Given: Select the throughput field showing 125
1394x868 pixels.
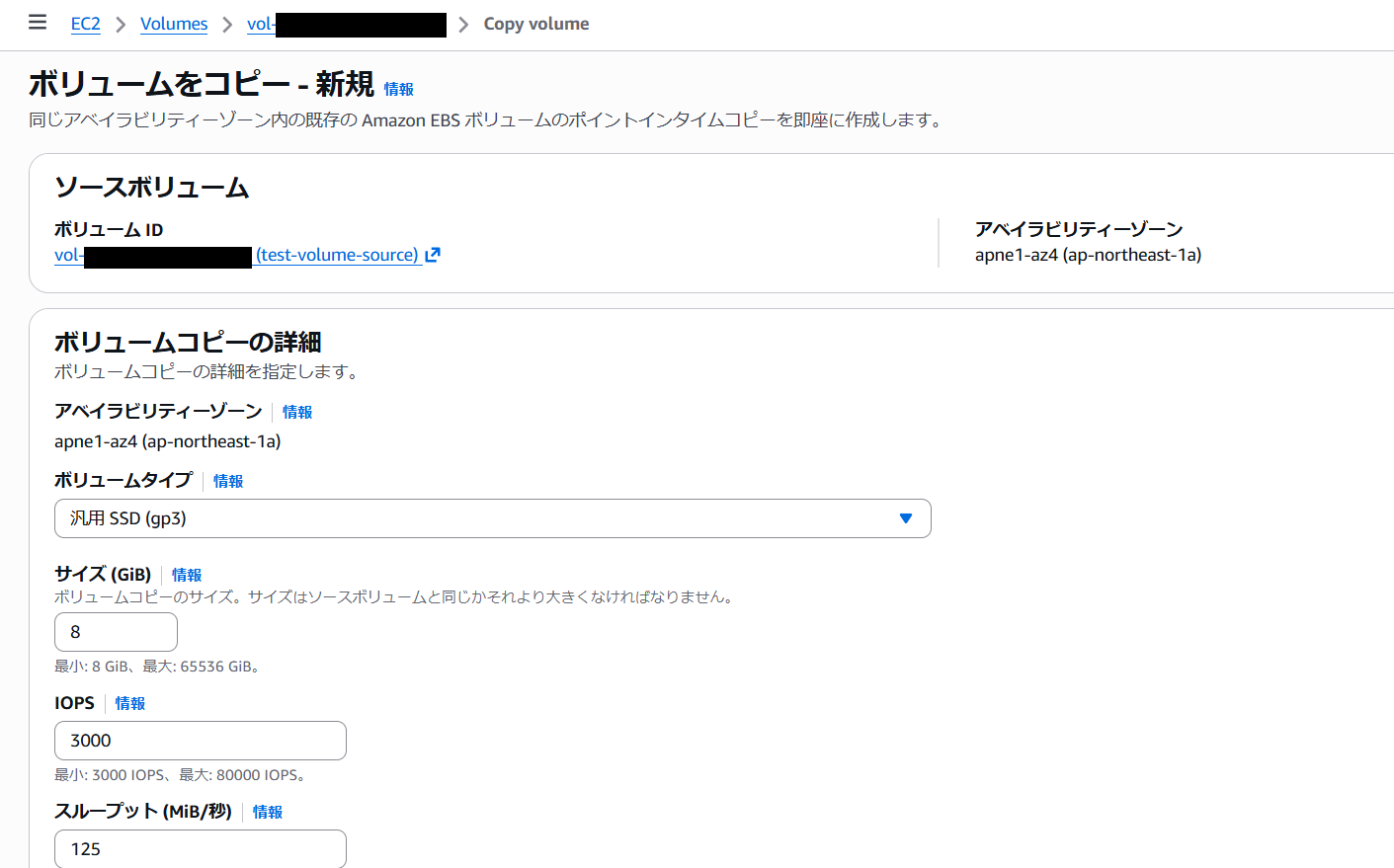Looking at the screenshot, I should [x=200, y=848].
